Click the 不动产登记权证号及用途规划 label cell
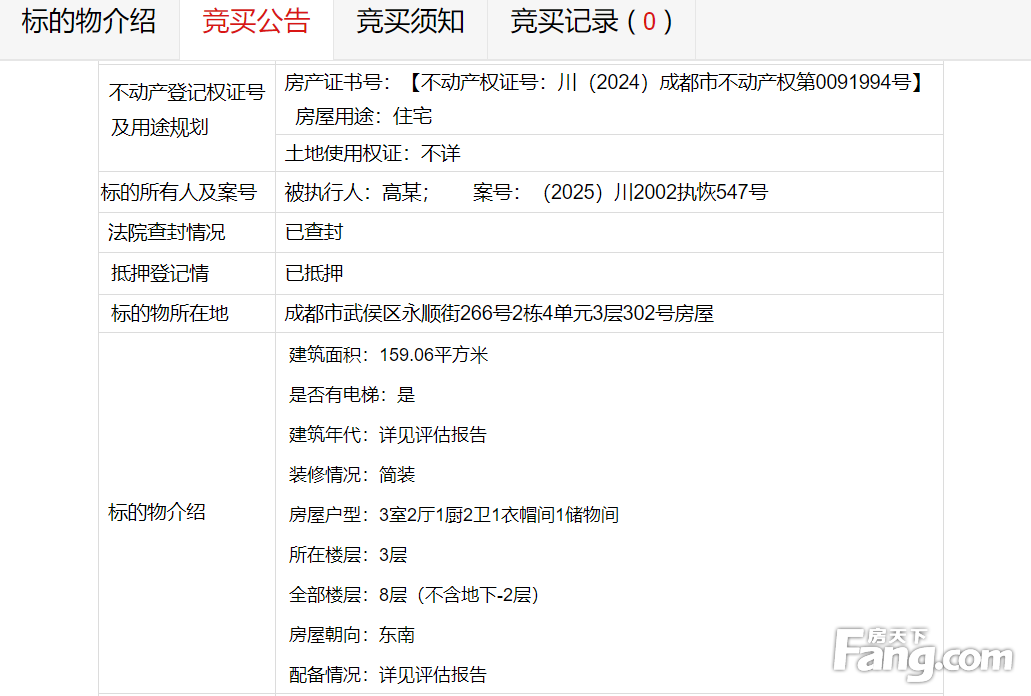The width and height of the screenshot is (1031, 696). [x=187, y=110]
